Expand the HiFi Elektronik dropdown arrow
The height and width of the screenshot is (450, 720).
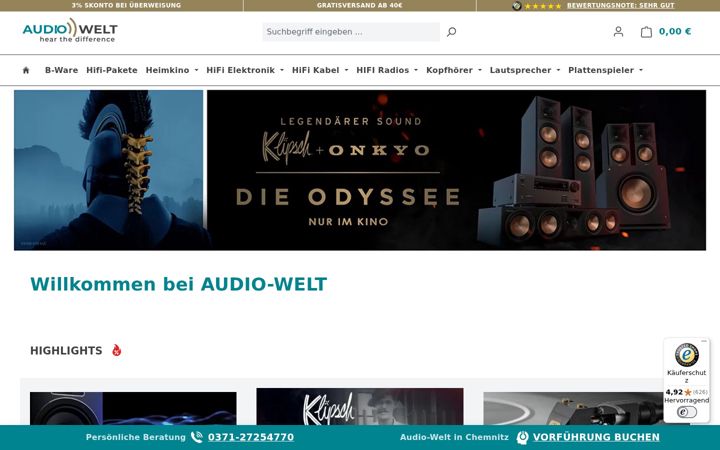[282, 70]
